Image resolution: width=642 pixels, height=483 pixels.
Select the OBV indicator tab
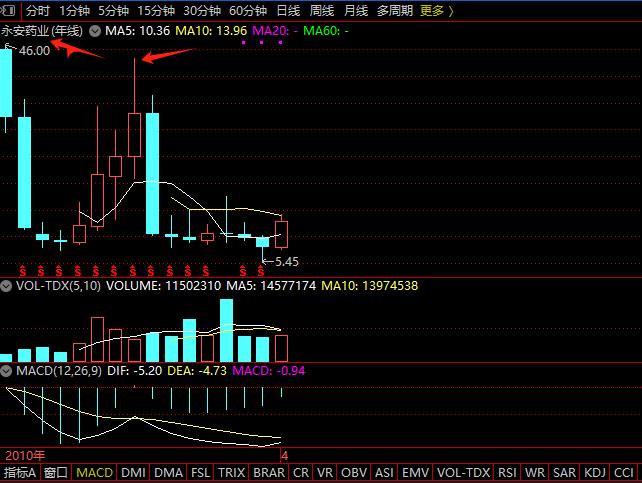pos(354,473)
